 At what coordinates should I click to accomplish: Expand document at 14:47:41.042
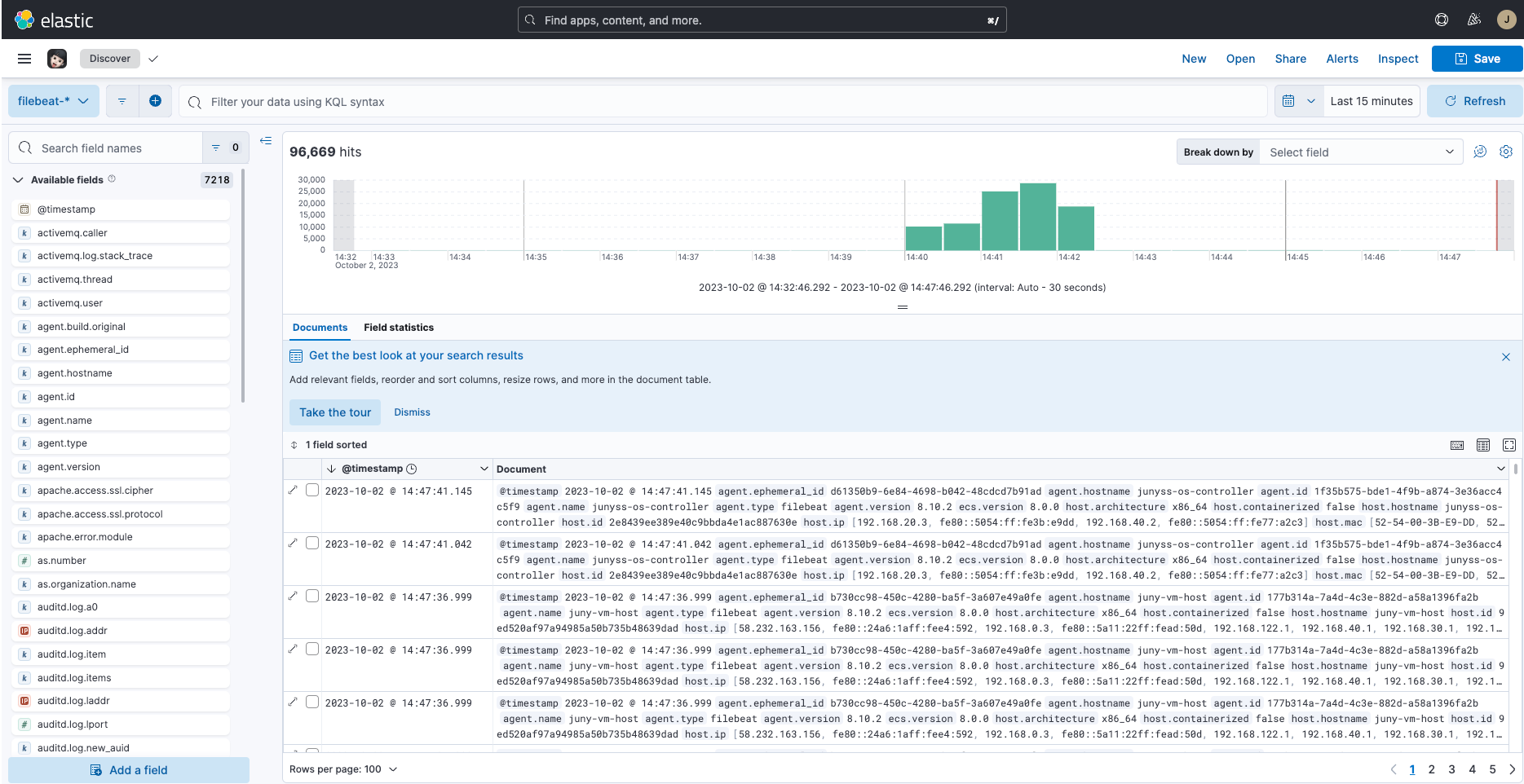click(293, 543)
